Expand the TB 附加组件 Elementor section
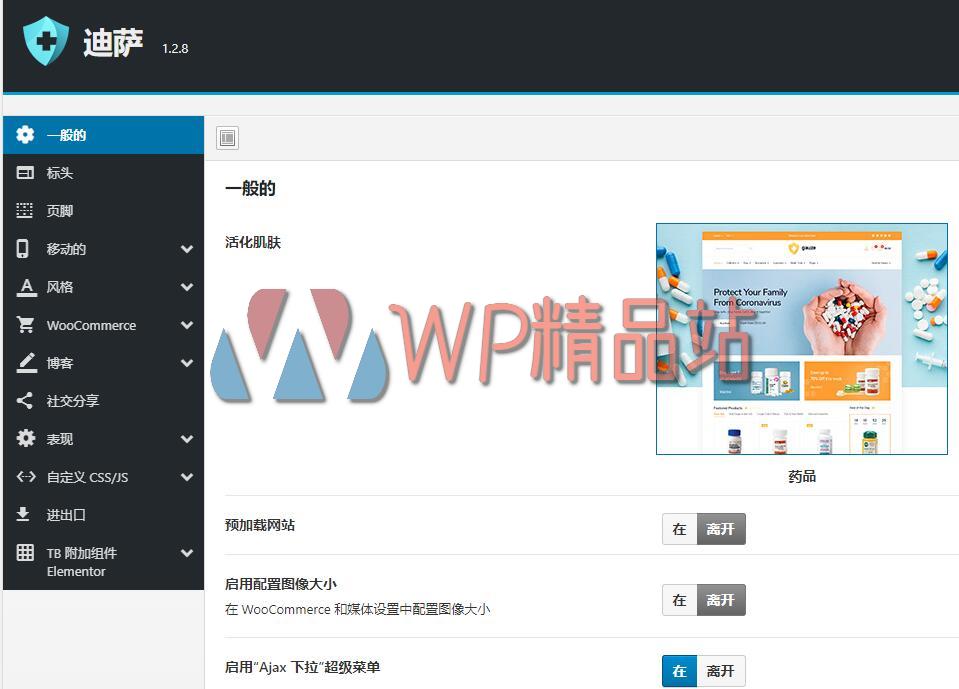The width and height of the screenshot is (959, 689). [186, 553]
